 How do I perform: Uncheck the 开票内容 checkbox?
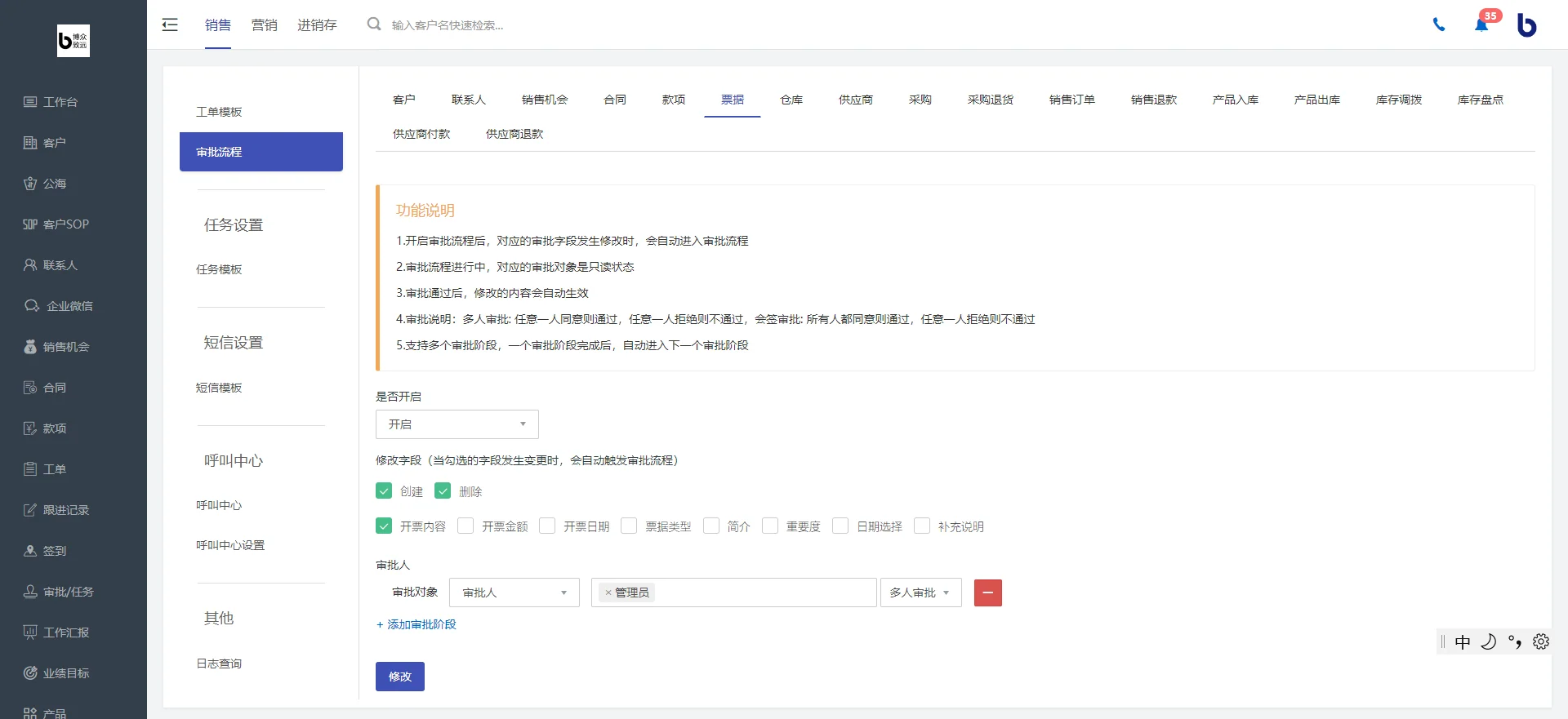[384, 526]
